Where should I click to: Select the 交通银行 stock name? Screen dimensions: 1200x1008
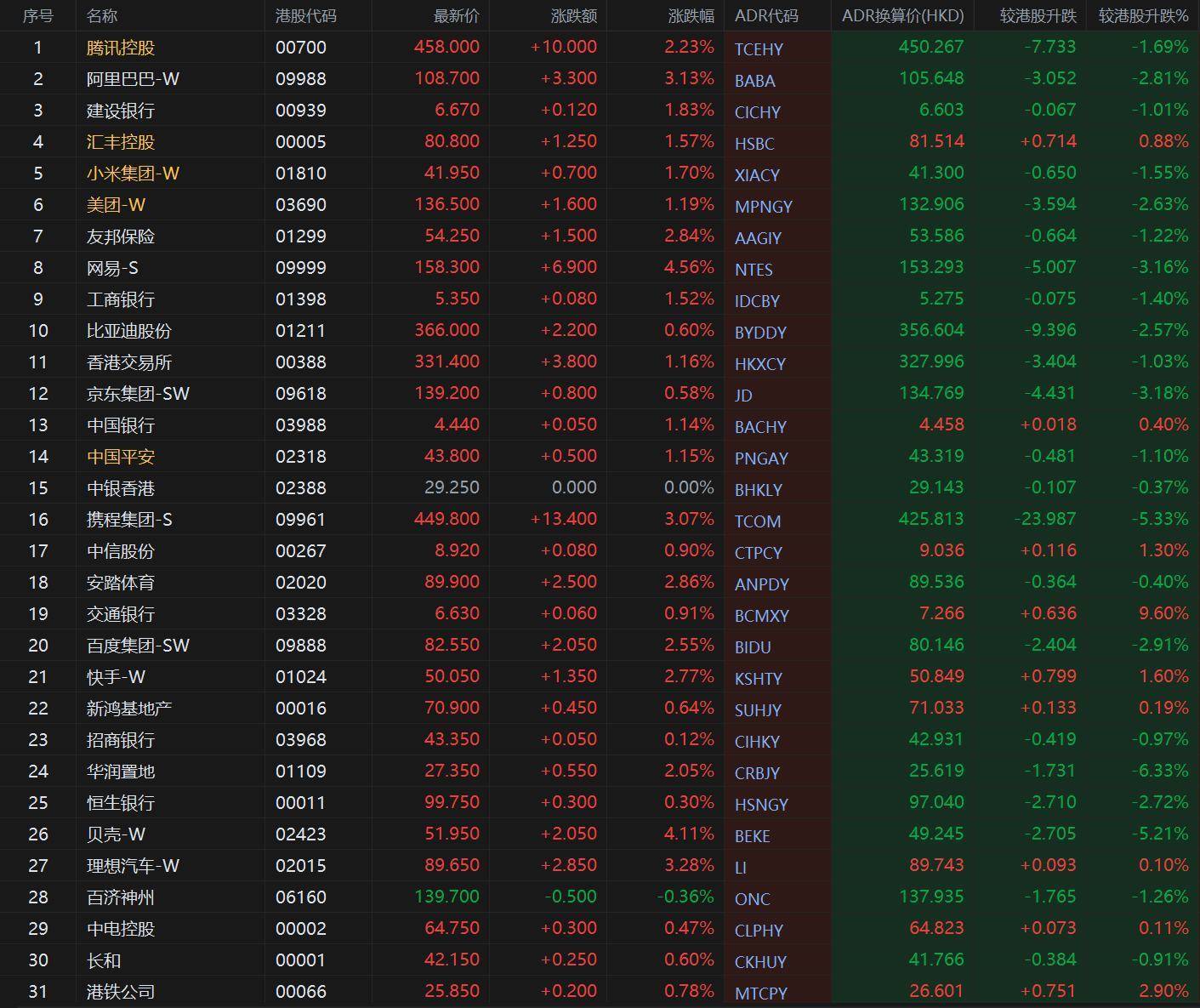(121, 614)
